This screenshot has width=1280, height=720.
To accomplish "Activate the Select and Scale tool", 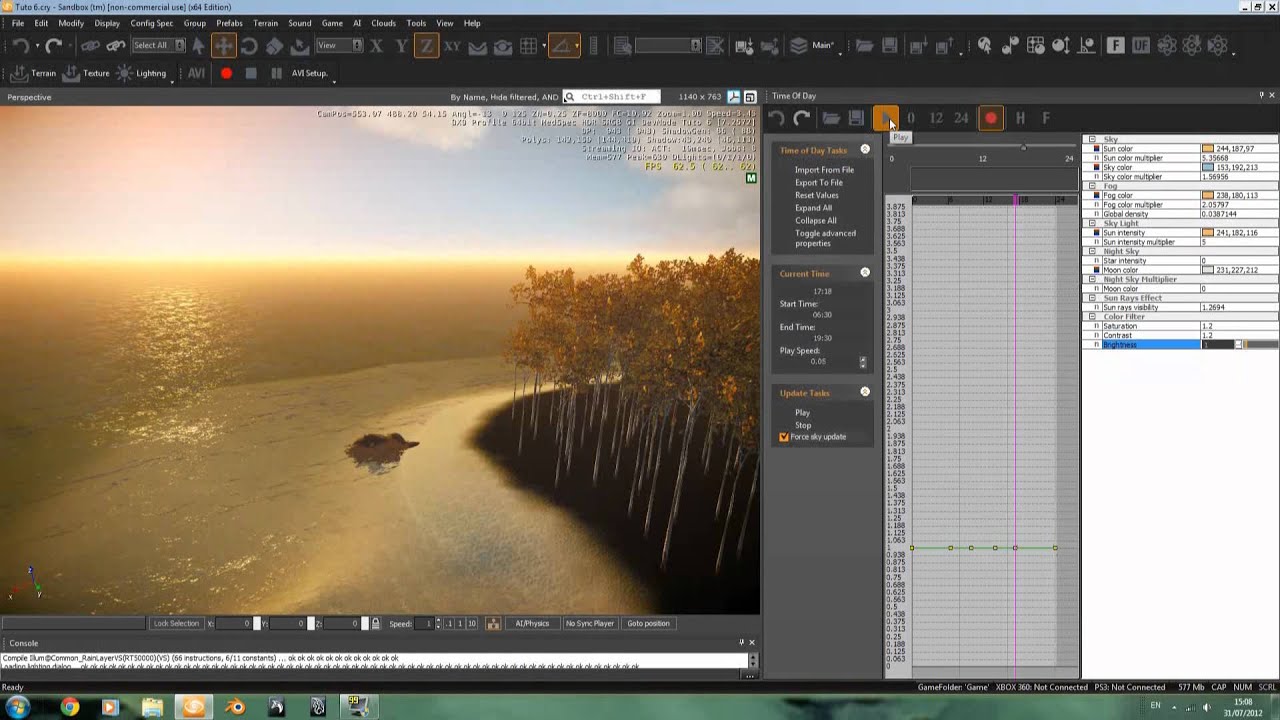I will coord(274,46).
